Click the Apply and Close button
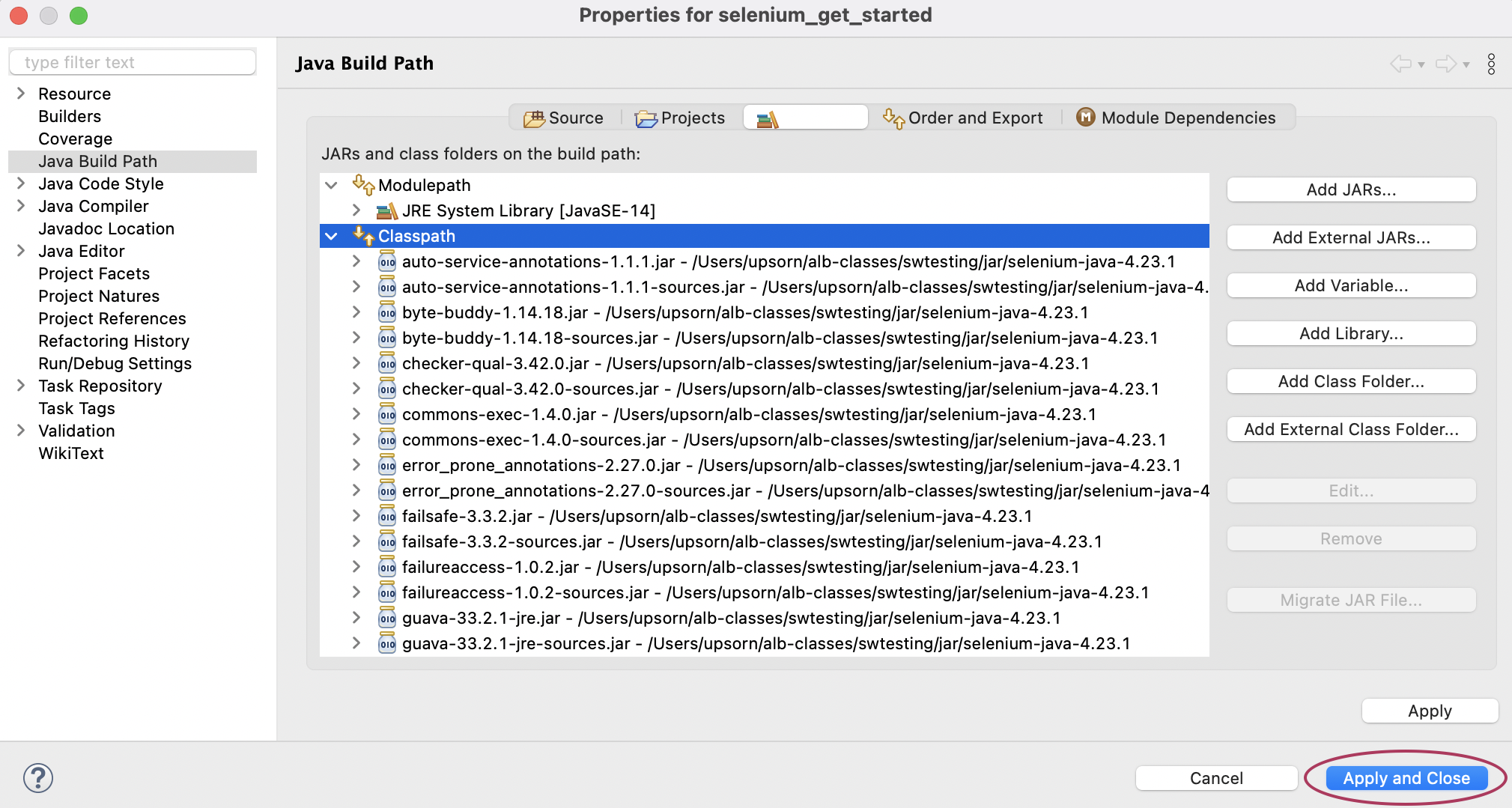1512x808 pixels. coord(1405,778)
